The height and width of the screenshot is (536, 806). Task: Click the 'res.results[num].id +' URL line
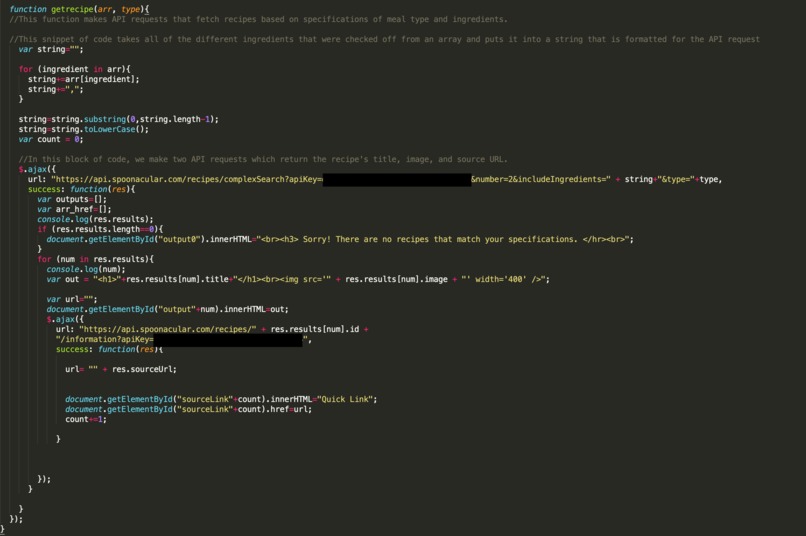pos(212,329)
